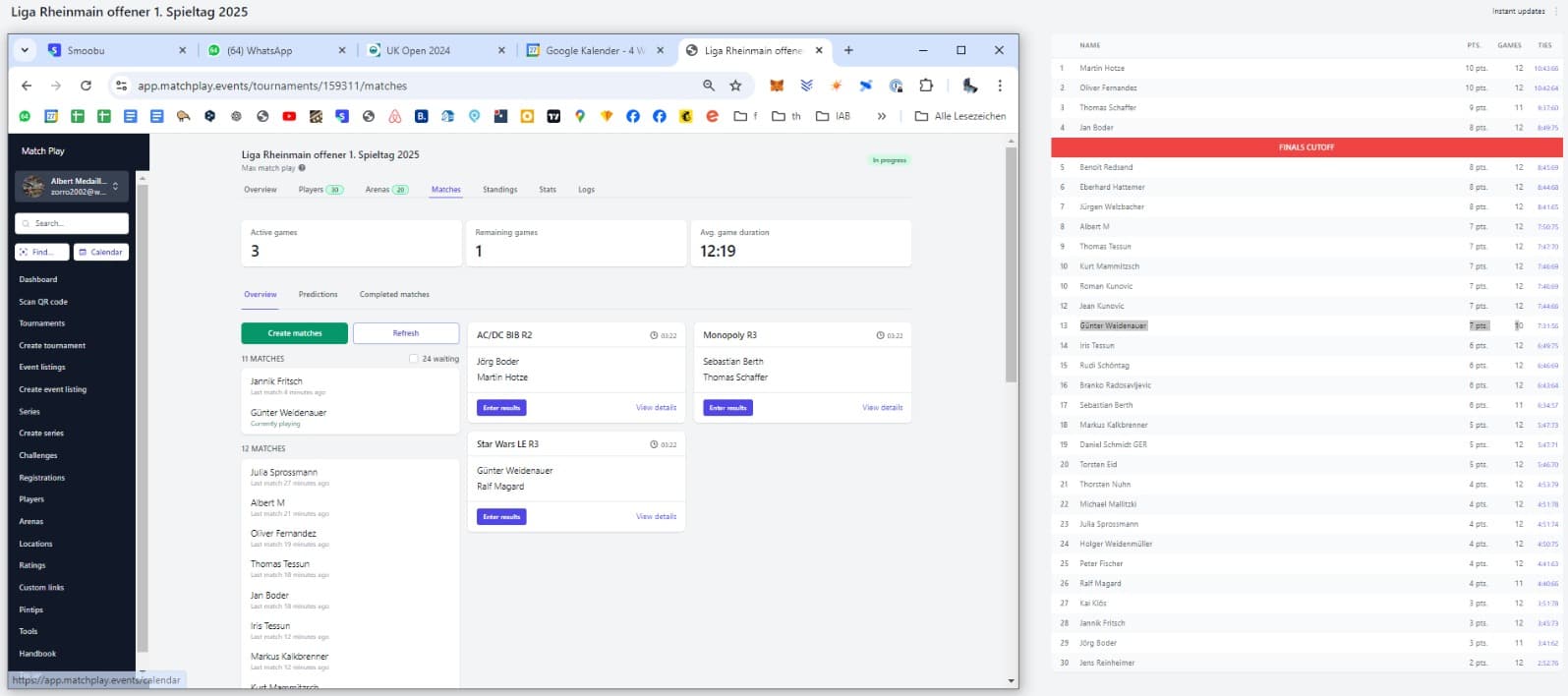Go back with the browser back arrow
The height and width of the screenshot is (696, 1568).
pyautogui.click(x=27, y=86)
